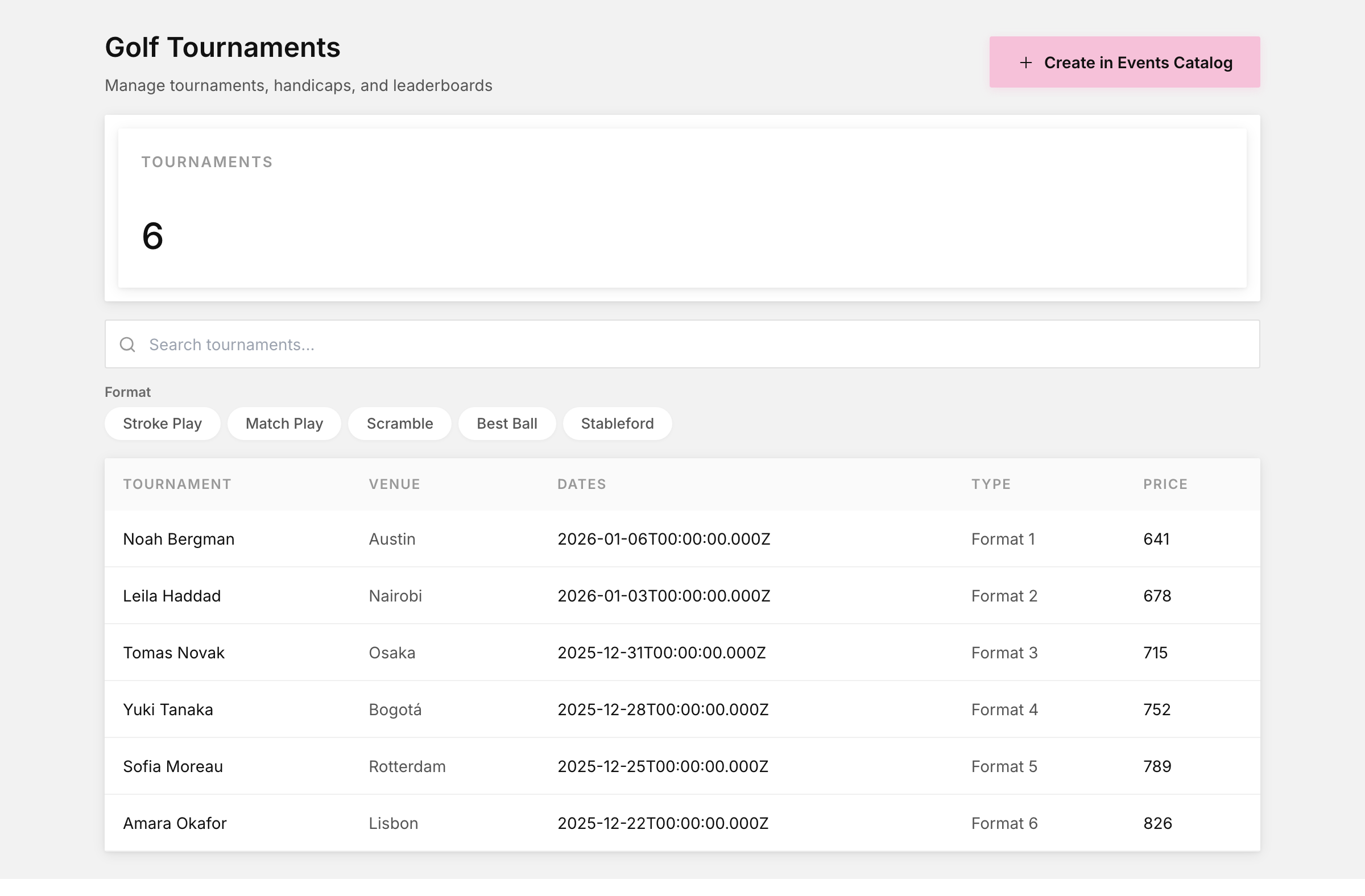Toggle the Stroke Play format filter
The width and height of the screenshot is (1365, 896).
pos(162,424)
